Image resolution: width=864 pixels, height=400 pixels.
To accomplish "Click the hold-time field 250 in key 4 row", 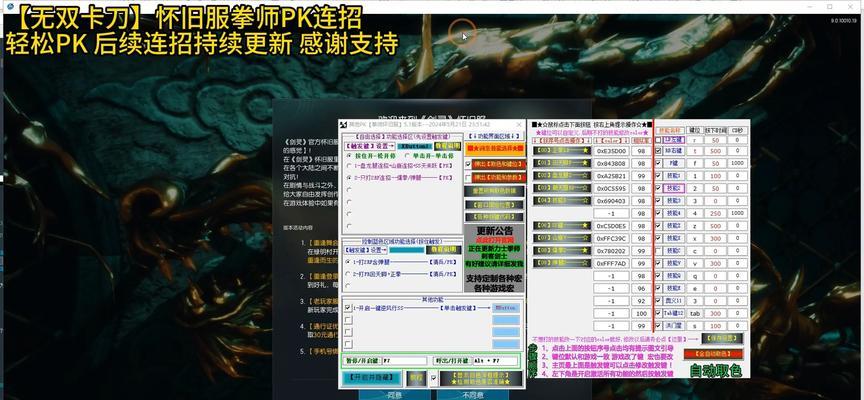I will click(716, 213).
